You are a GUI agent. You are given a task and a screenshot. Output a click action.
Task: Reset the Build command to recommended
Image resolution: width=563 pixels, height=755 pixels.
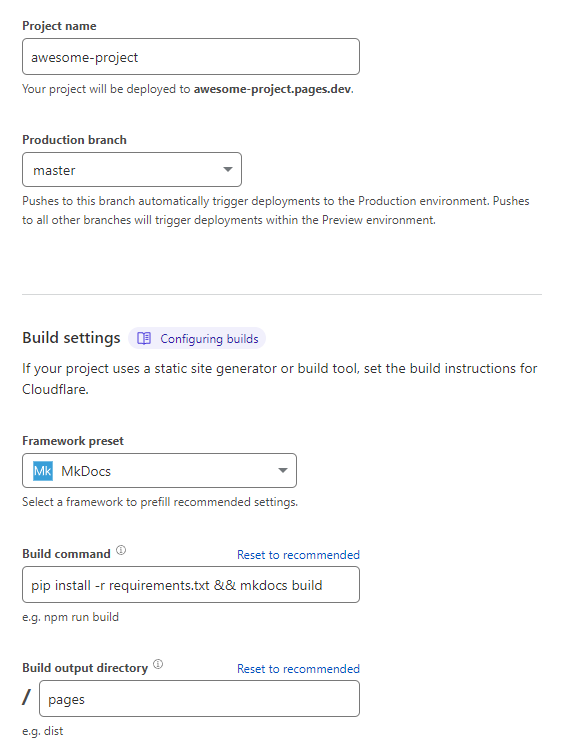tap(298, 555)
